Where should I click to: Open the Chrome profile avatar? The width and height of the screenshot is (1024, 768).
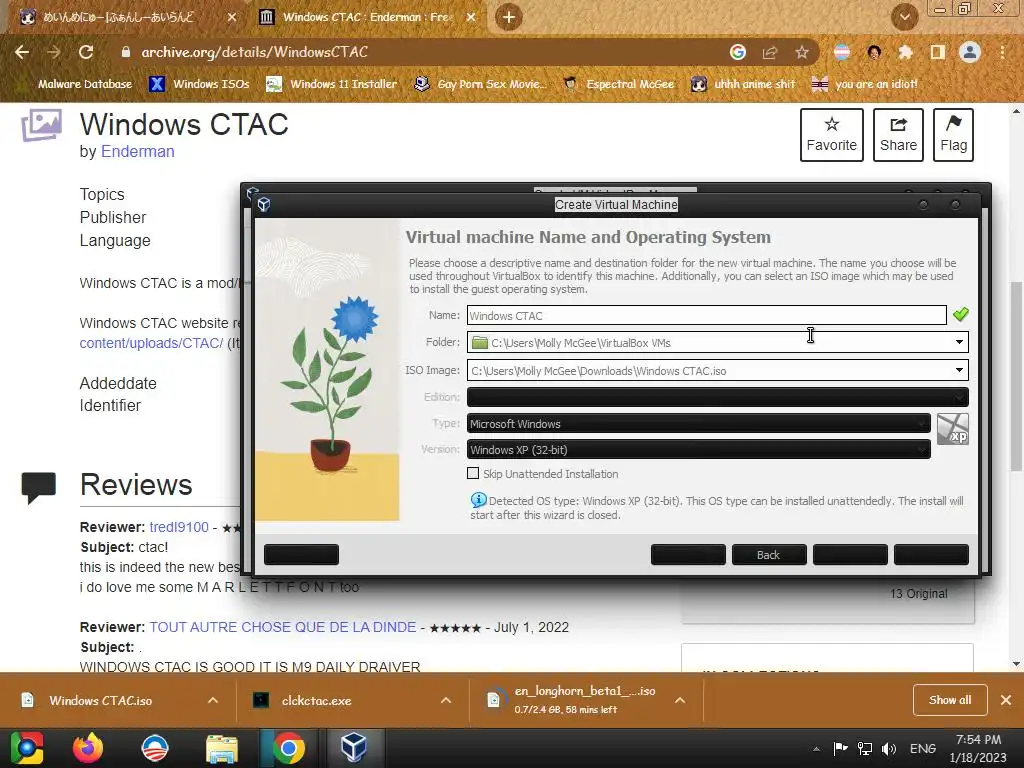point(970,52)
